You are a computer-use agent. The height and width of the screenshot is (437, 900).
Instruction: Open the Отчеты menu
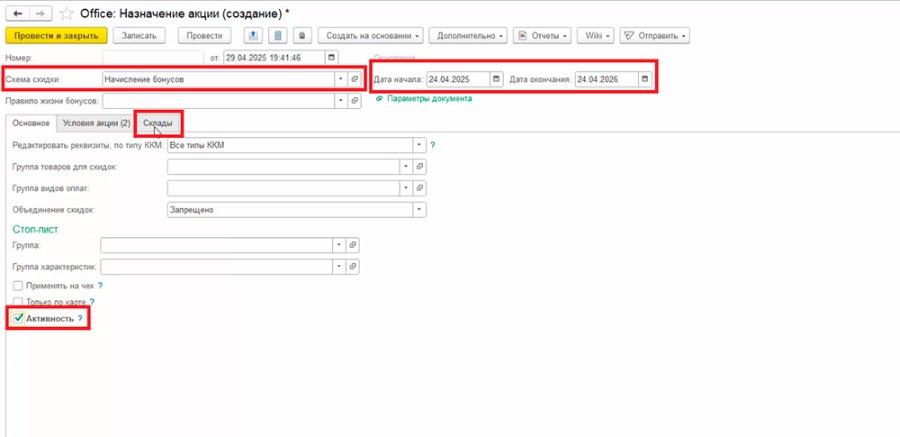pos(542,36)
